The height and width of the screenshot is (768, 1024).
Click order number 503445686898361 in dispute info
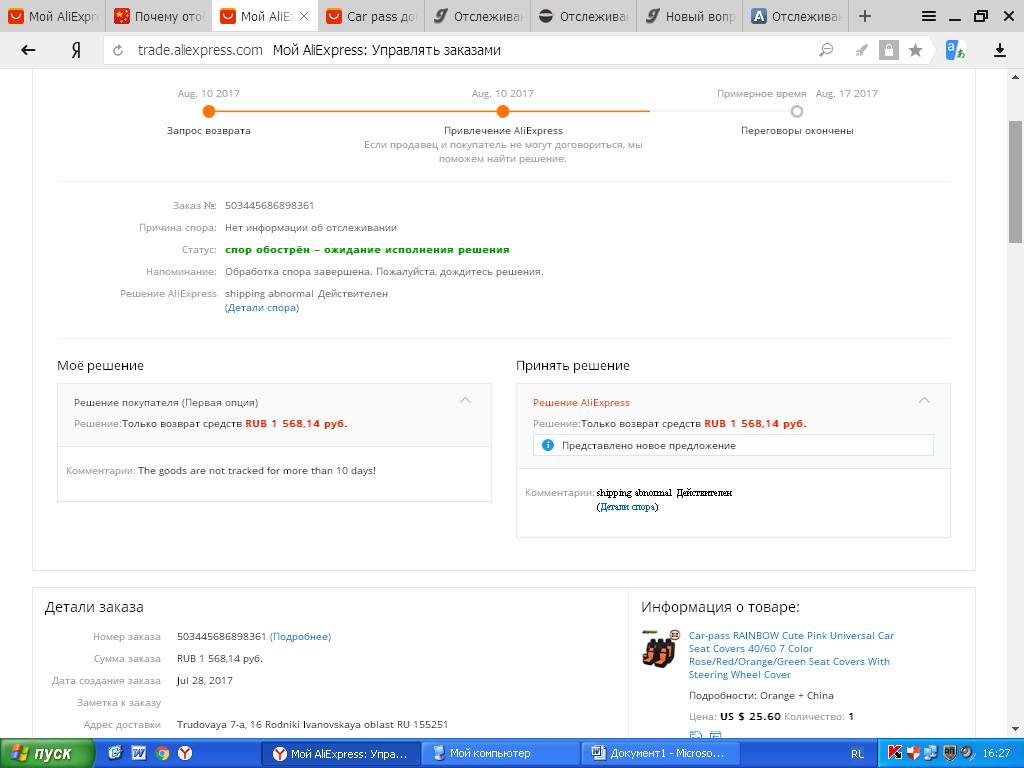coord(270,206)
